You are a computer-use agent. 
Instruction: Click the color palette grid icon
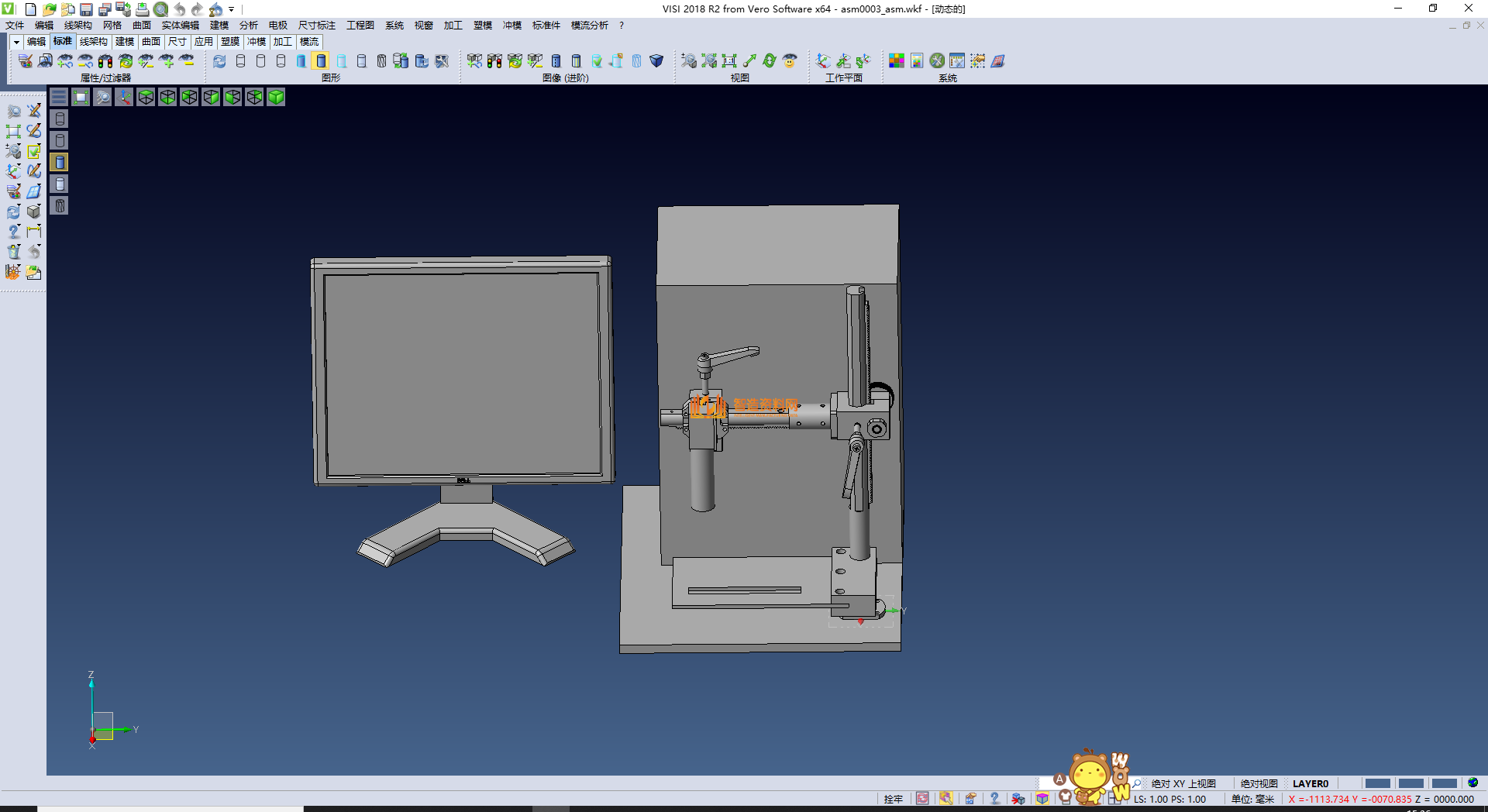tap(897, 61)
